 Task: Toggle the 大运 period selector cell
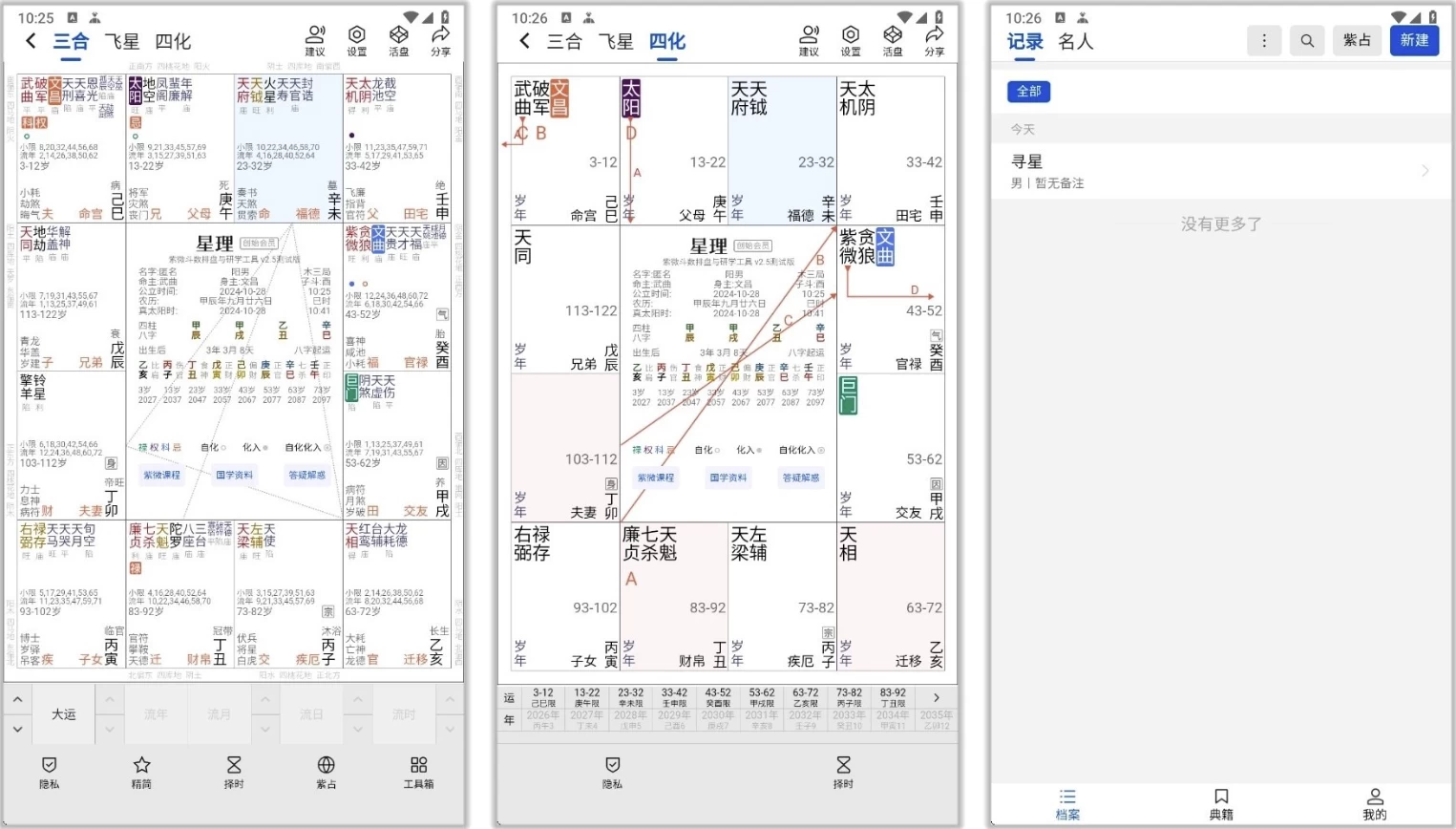coord(64,714)
